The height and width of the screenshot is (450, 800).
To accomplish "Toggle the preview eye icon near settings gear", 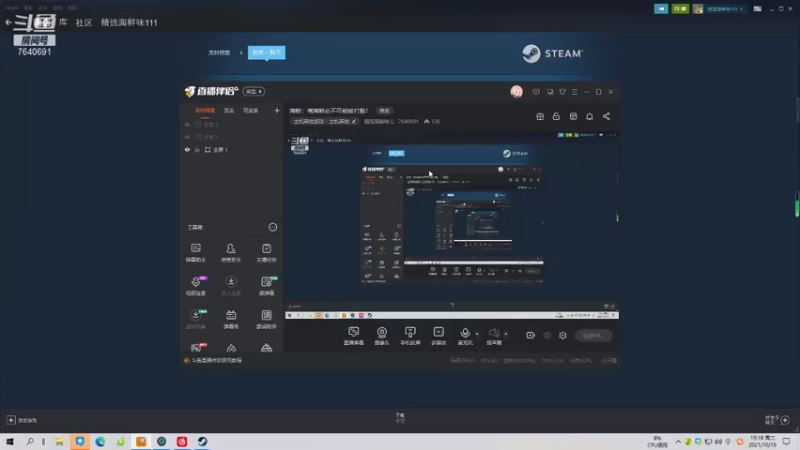I will (x=547, y=335).
